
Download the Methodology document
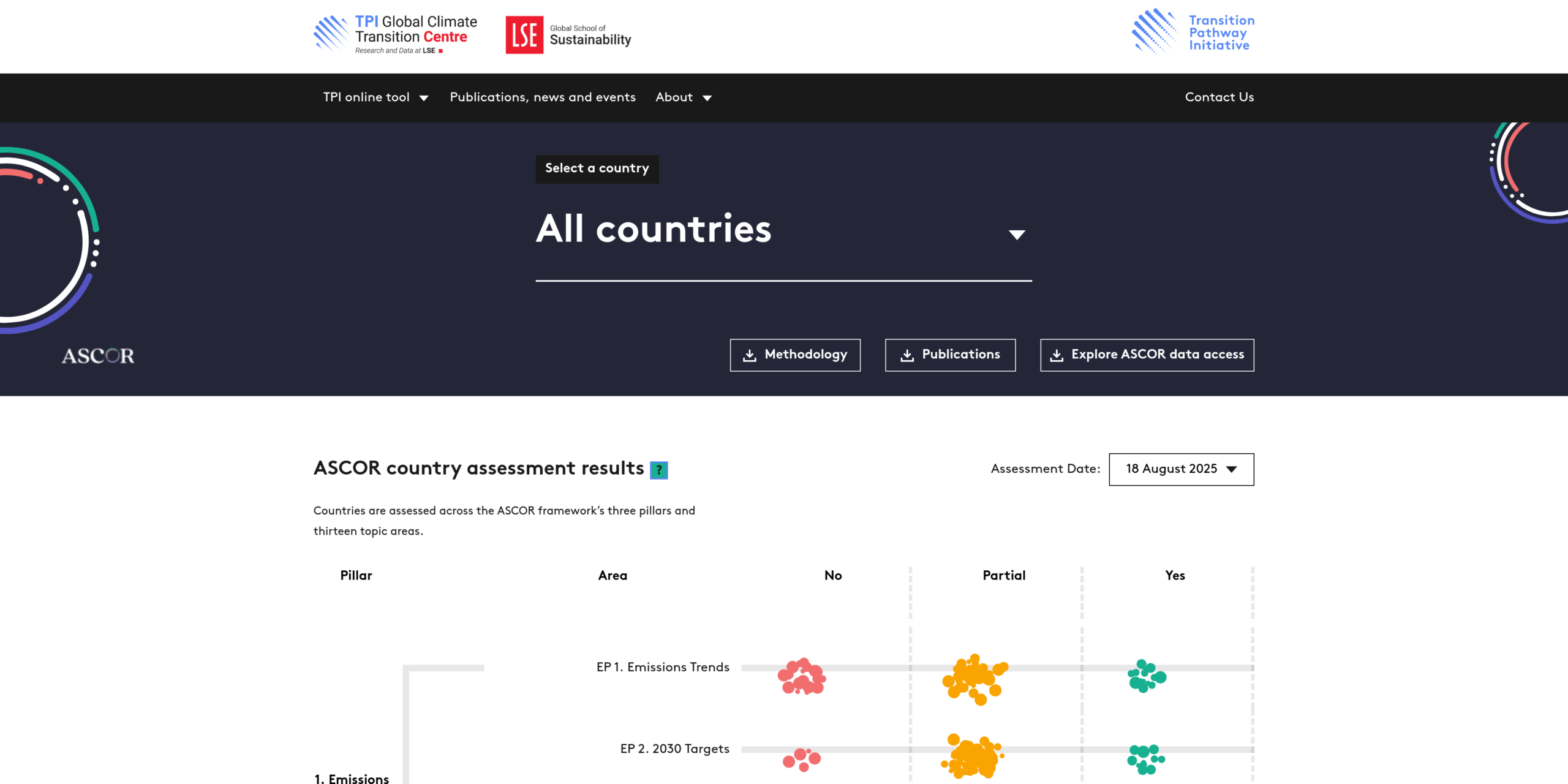794,355
